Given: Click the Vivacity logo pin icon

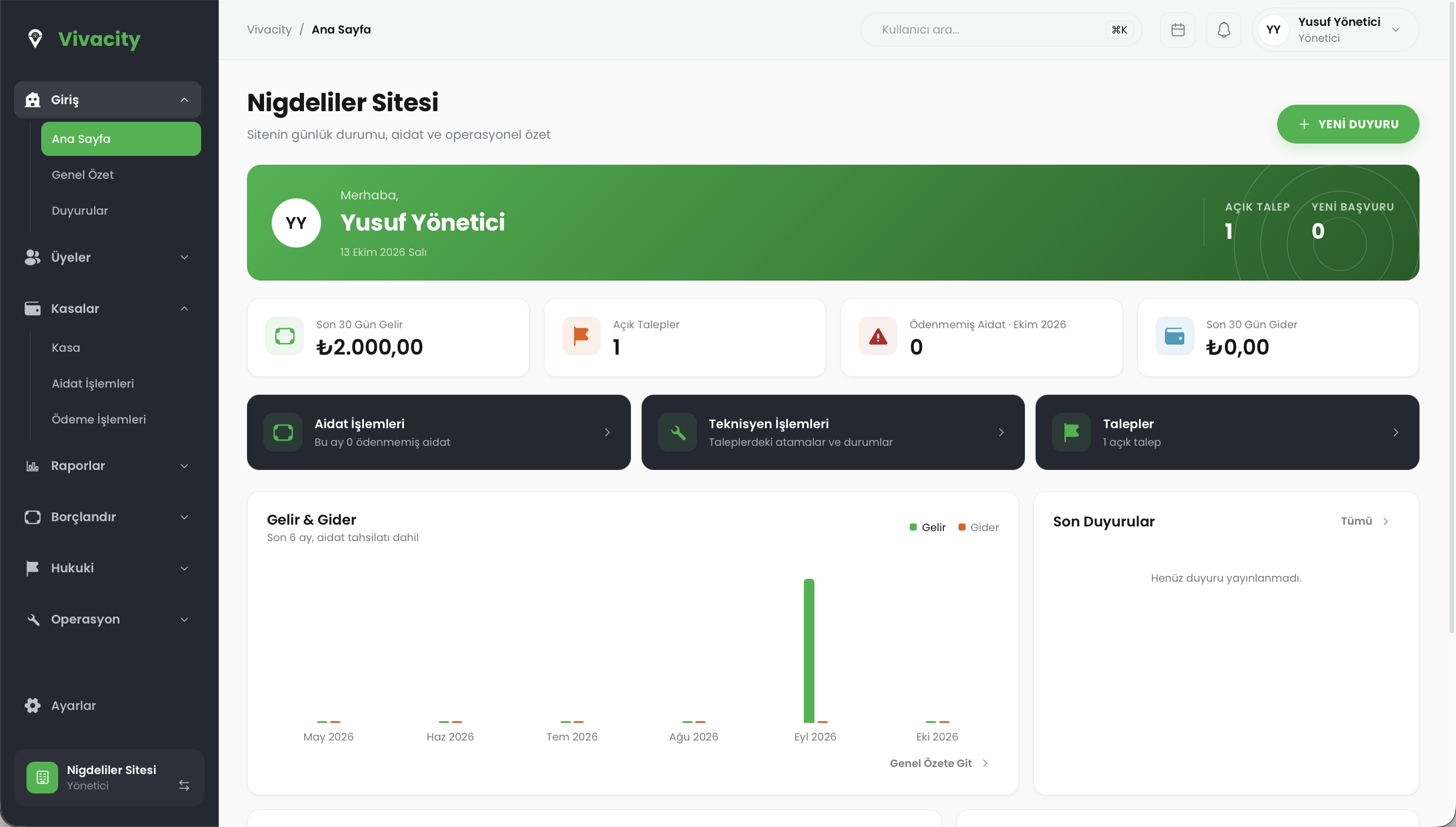Looking at the screenshot, I should pyautogui.click(x=35, y=39).
